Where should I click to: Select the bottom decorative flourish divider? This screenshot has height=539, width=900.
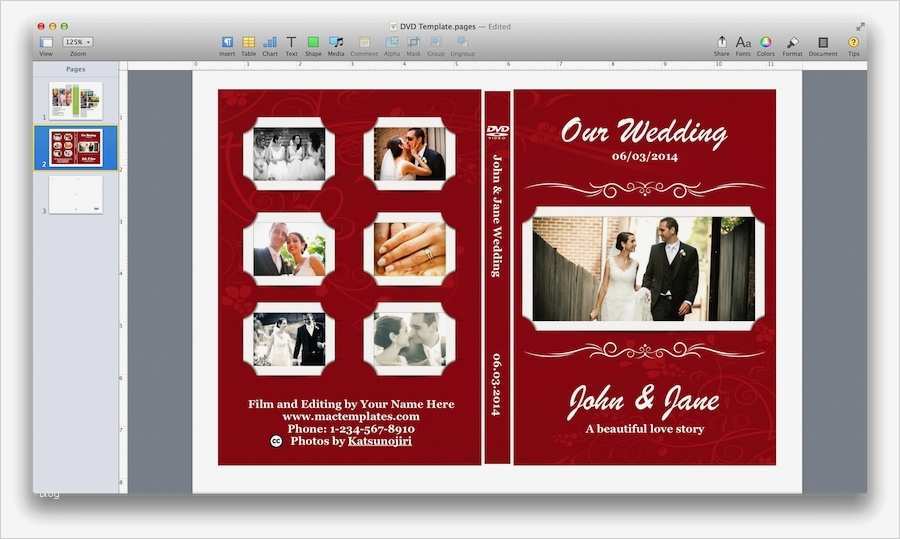coord(644,350)
